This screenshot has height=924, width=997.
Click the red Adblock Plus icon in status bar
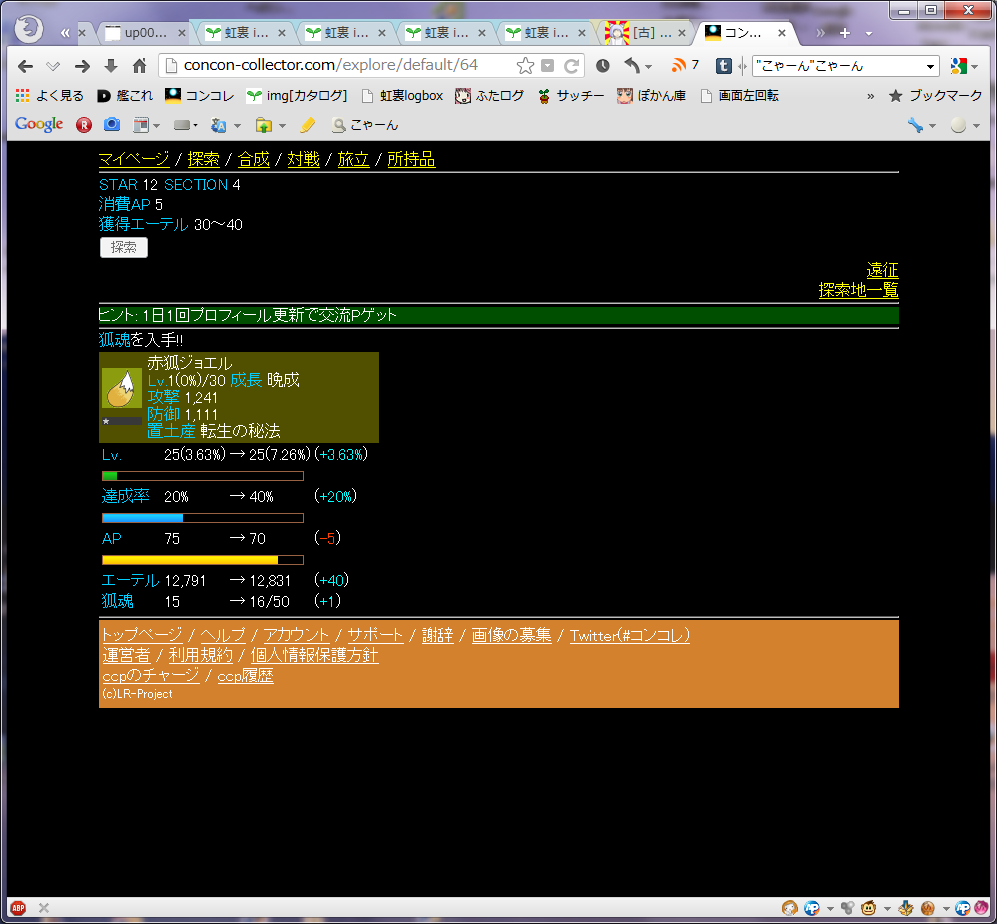coord(18,908)
